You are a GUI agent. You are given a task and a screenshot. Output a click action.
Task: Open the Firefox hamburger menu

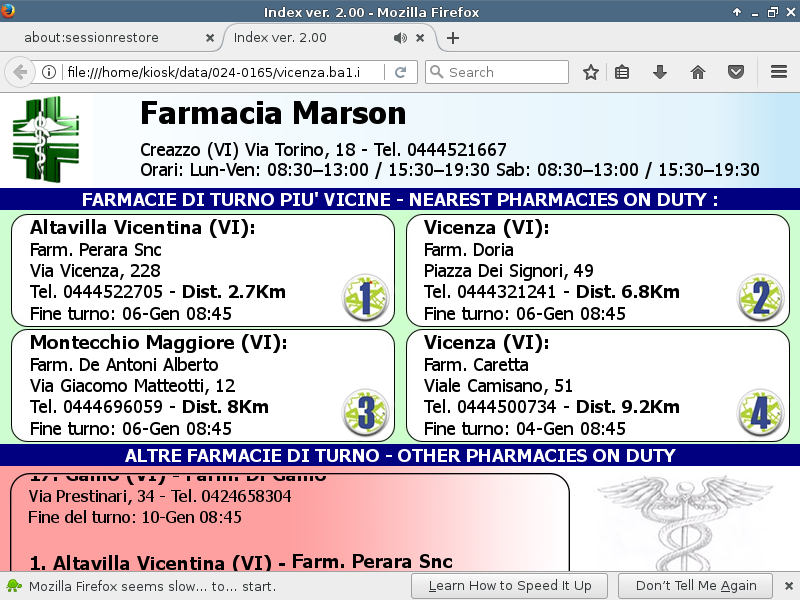point(779,72)
